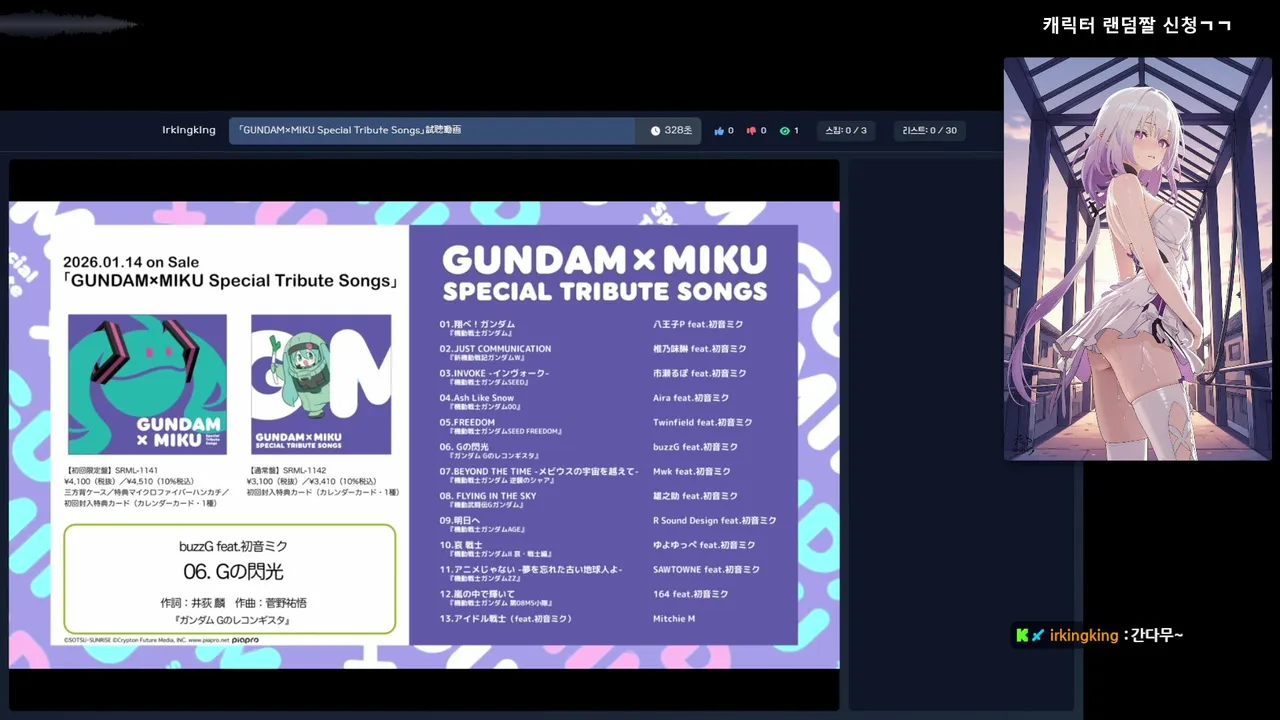This screenshot has height=720, width=1280.
Task: Click artist Twinfield feat.初音ミク
Action: coord(703,423)
